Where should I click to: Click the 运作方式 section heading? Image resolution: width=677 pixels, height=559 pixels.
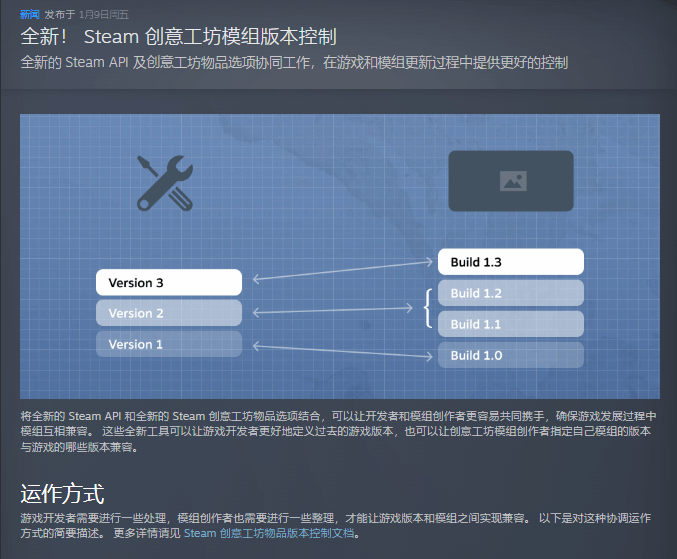click(62, 494)
